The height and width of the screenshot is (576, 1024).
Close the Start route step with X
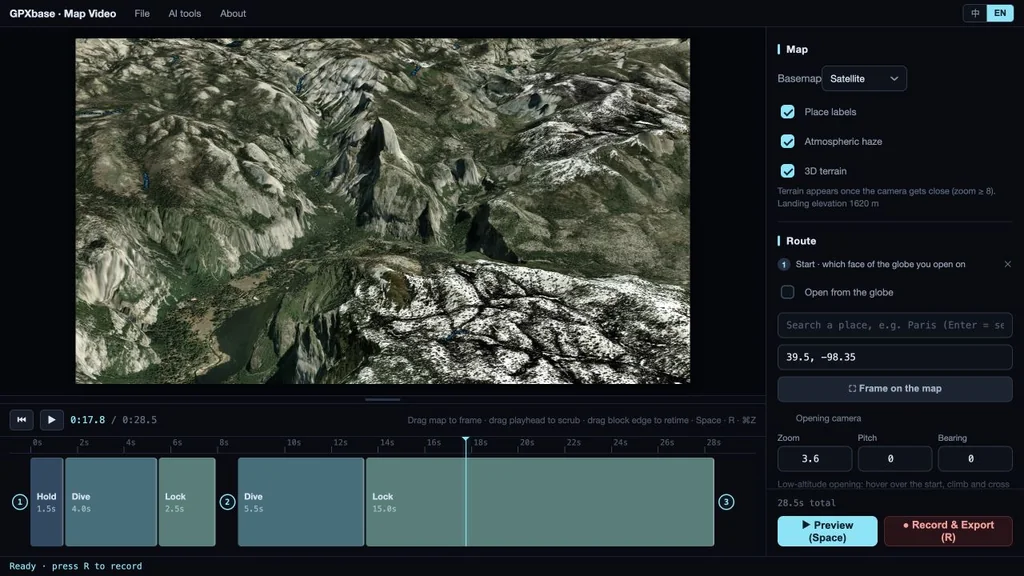pyautogui.click(x=1008, y=264)
